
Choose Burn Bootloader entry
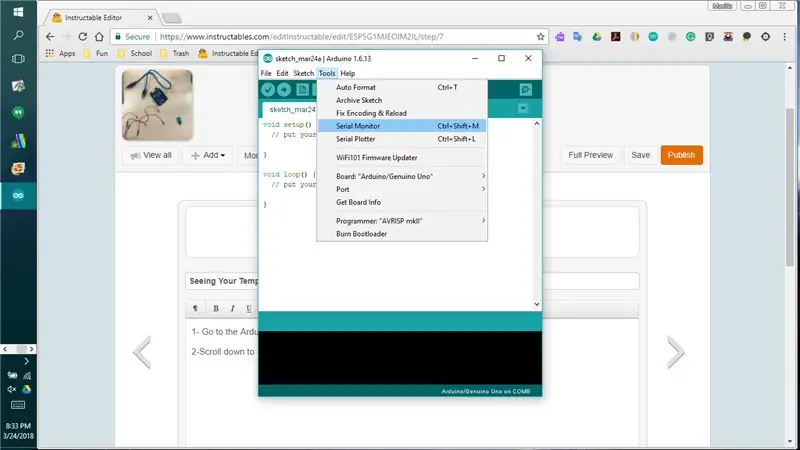[402, 234]
